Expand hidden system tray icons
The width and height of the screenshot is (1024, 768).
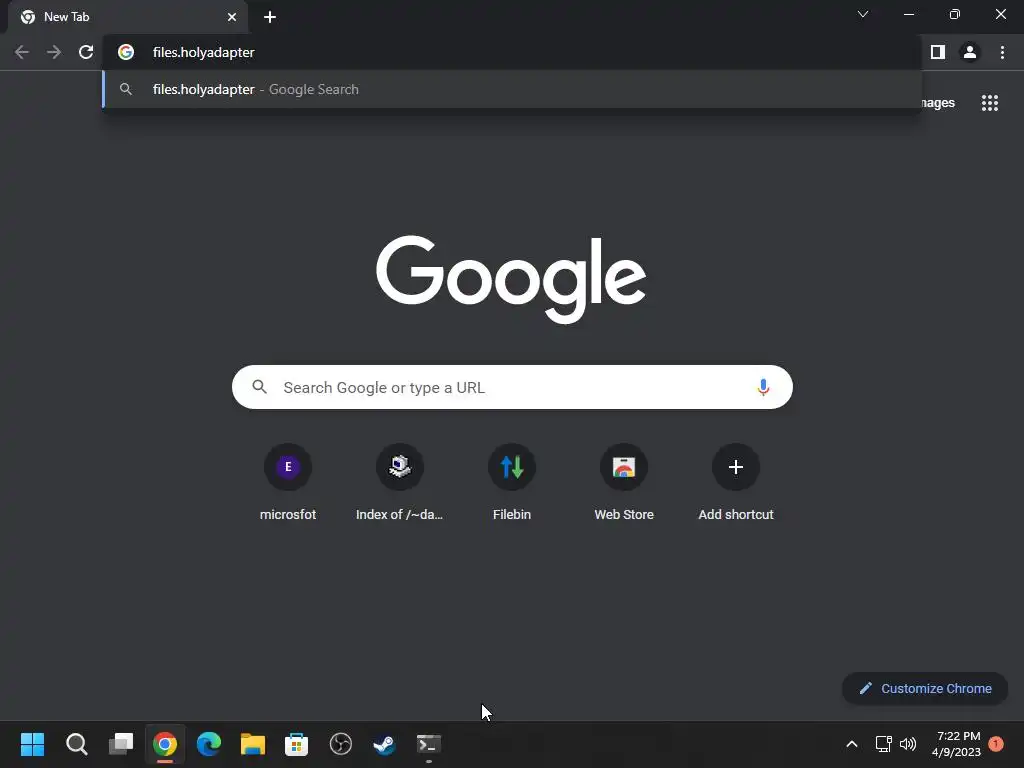(x=852, y=744)
